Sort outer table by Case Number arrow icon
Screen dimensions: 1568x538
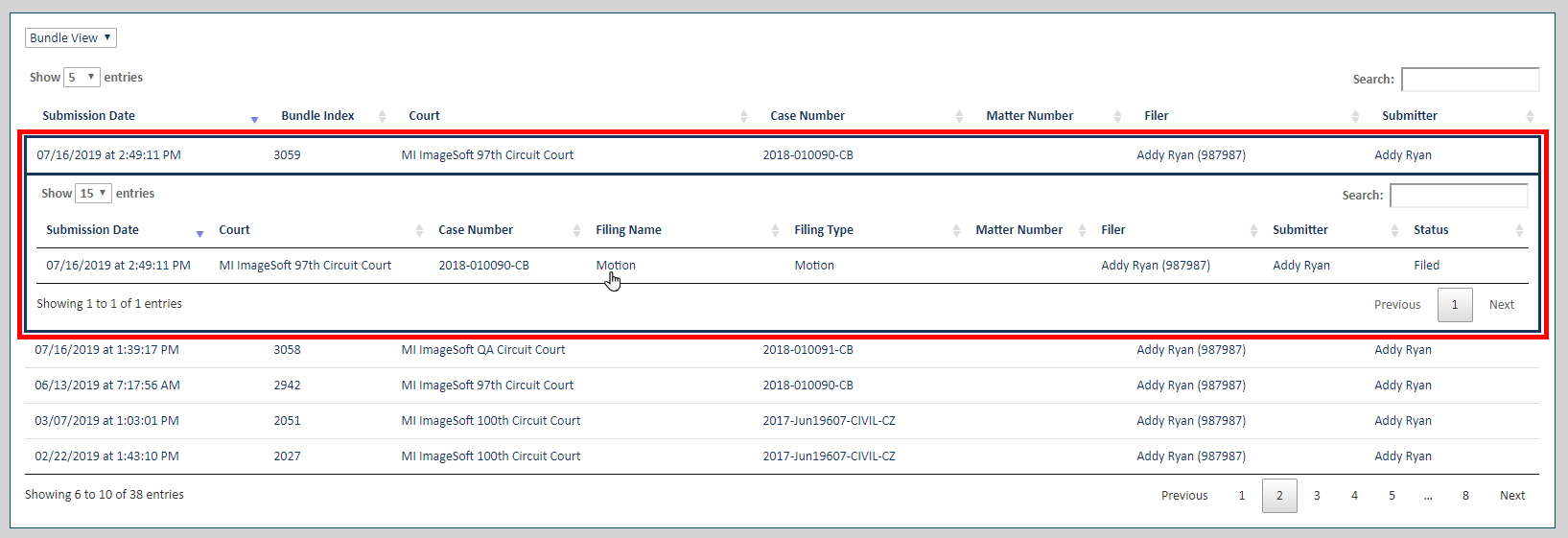(x=959, y=116)
